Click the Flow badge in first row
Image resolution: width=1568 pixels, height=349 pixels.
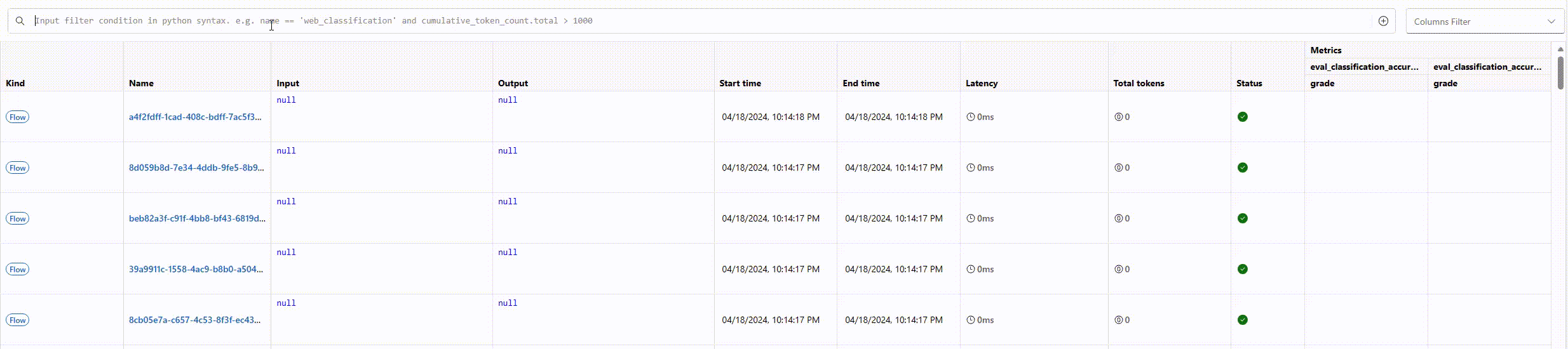pos(18,117)
